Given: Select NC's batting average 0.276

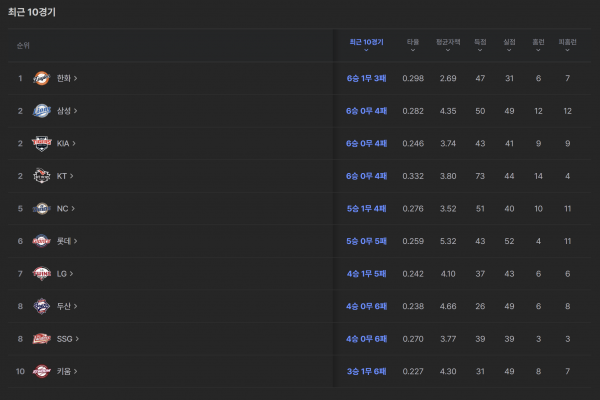Looking at the screenshot, I should click(x=413, y=209).
